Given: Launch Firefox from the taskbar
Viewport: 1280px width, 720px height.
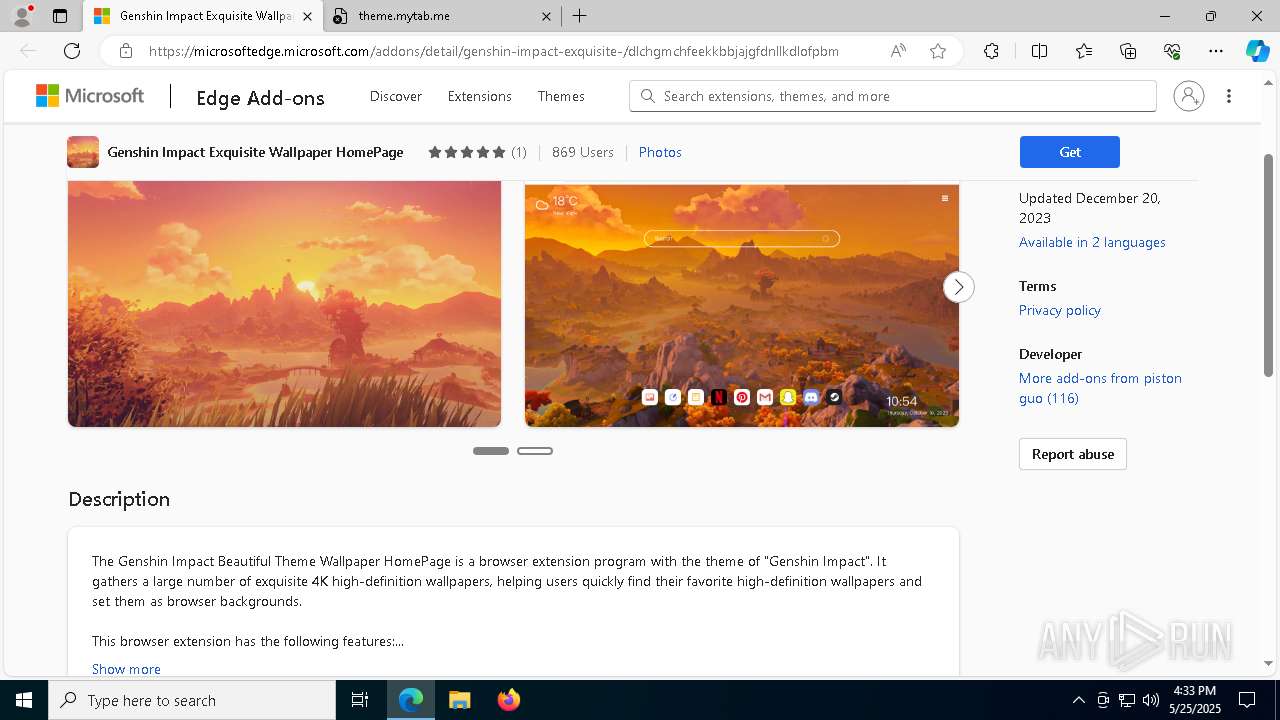Looking at the screenshot, I should (508, 700).
